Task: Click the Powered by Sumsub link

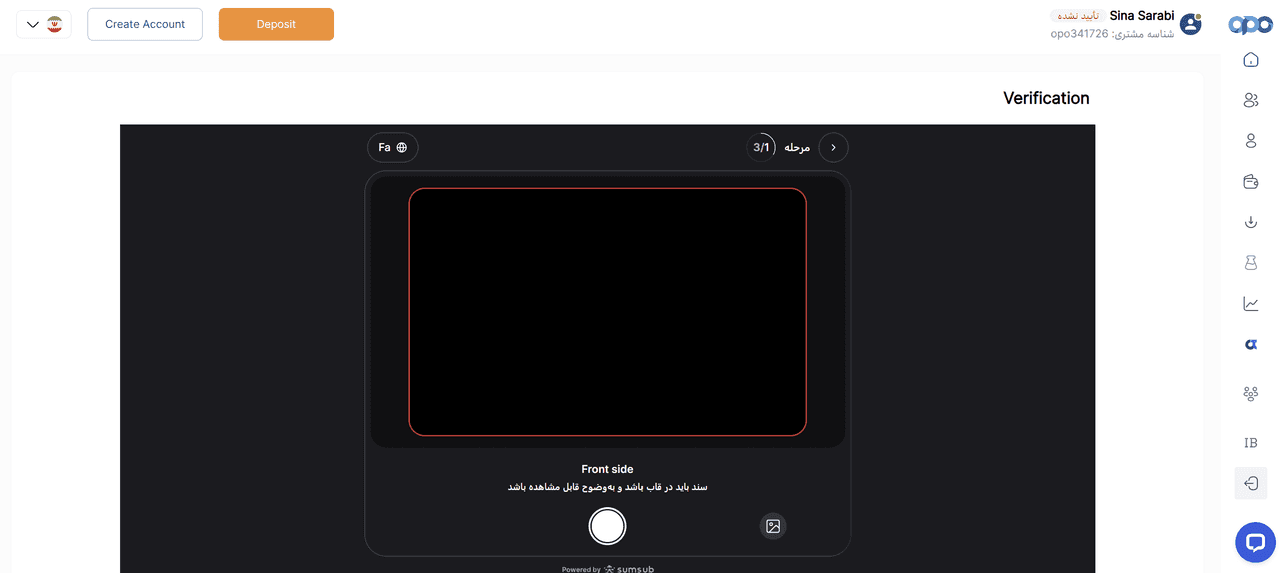Action: pos(607,569)
